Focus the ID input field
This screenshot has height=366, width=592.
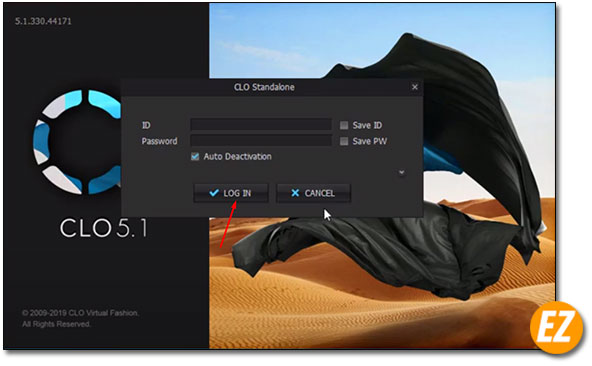click(261, 125)
